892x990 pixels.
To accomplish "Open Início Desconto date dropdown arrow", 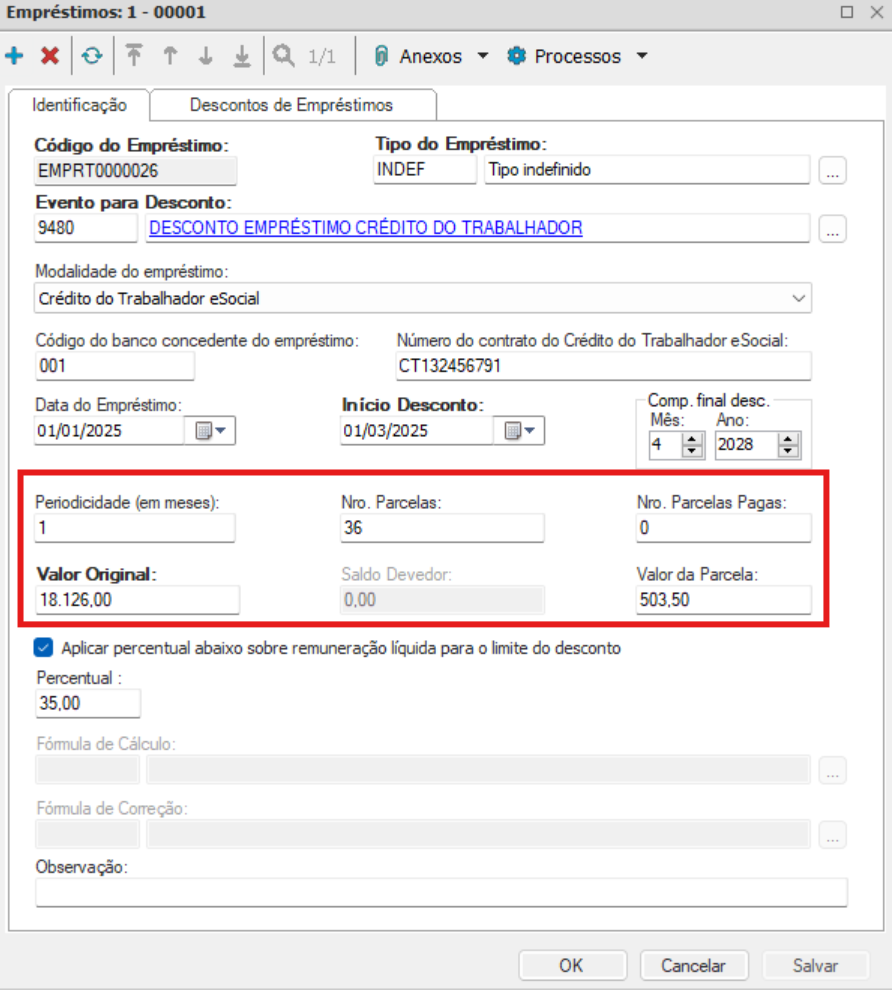I will (x=530, y=431).
